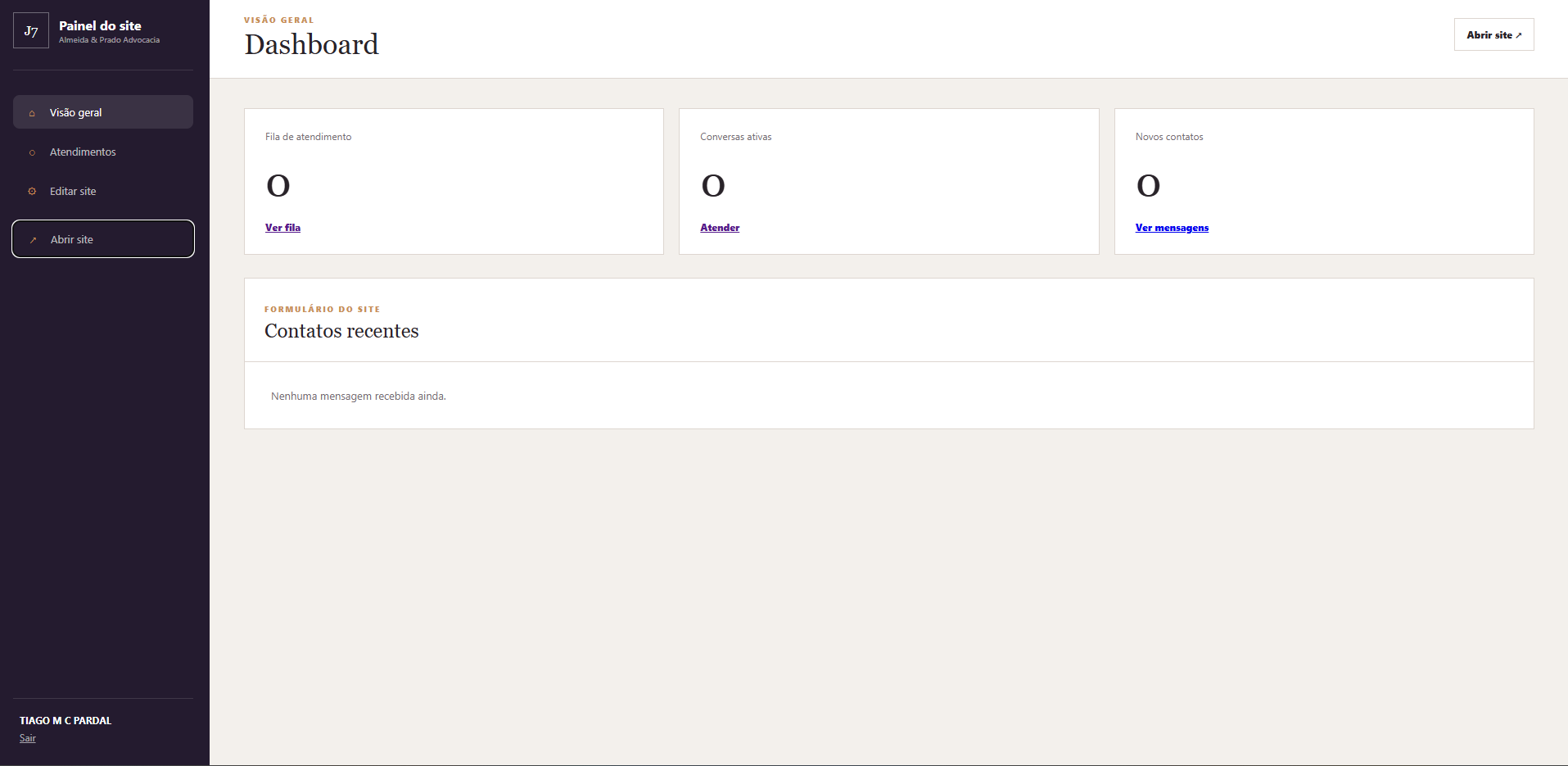Click the arrow icon beside sidebar Abrir site

[x=33, y=240]
